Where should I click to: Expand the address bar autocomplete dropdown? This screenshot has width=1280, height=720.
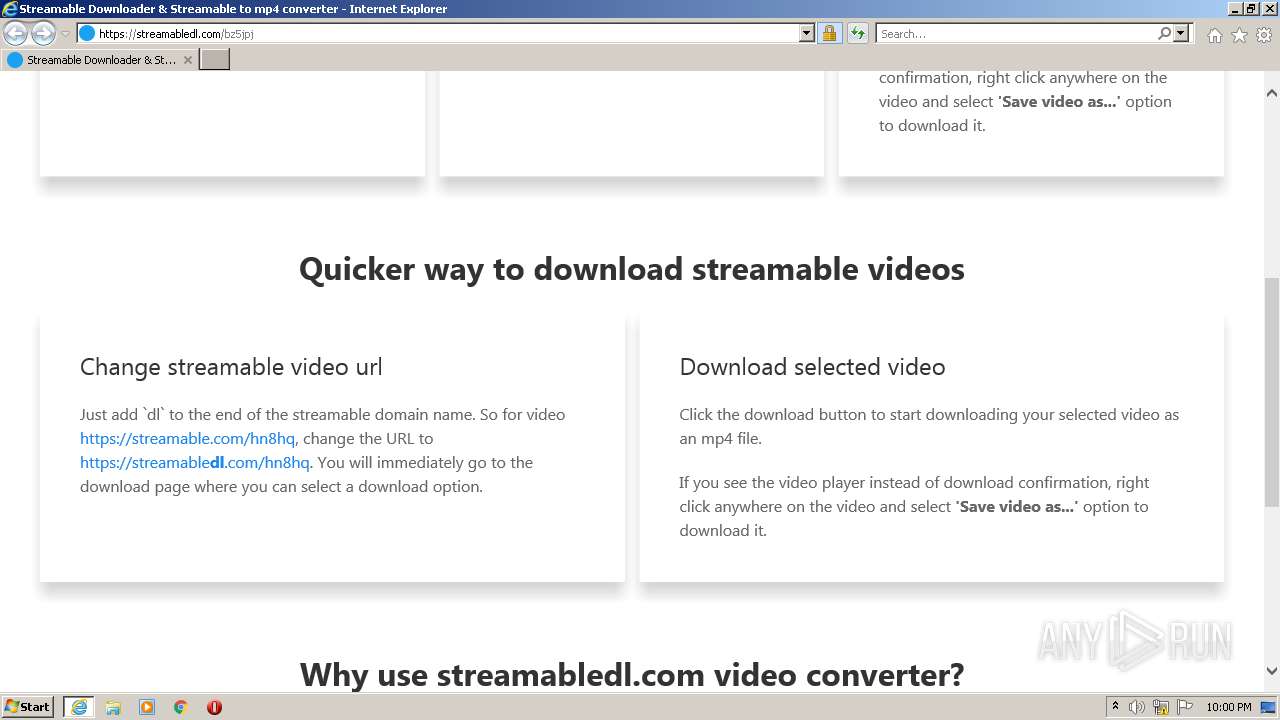tap(807, 33)
